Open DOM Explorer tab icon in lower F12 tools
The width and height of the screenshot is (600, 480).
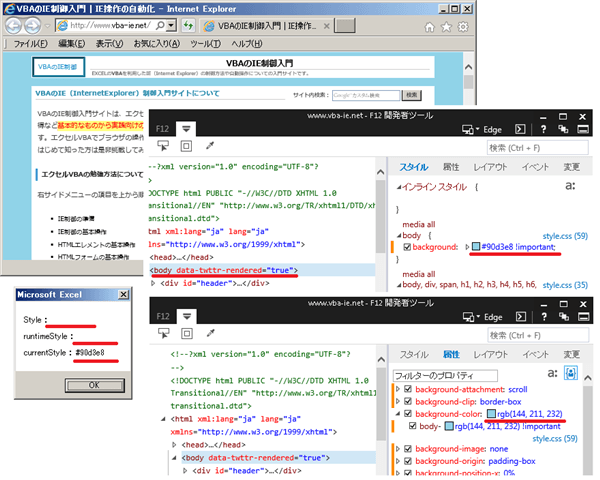click(187, 317)
